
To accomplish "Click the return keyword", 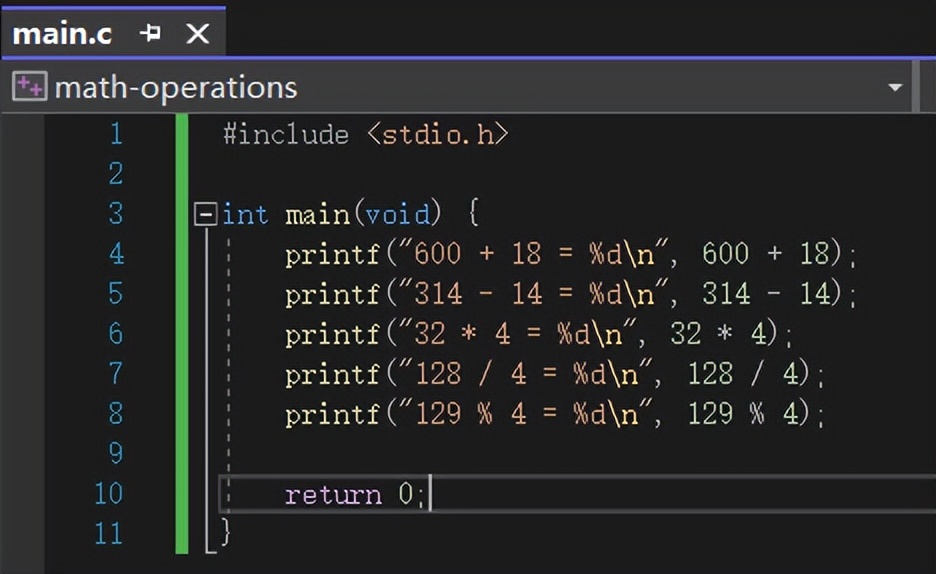I will (x=333, y=494).
